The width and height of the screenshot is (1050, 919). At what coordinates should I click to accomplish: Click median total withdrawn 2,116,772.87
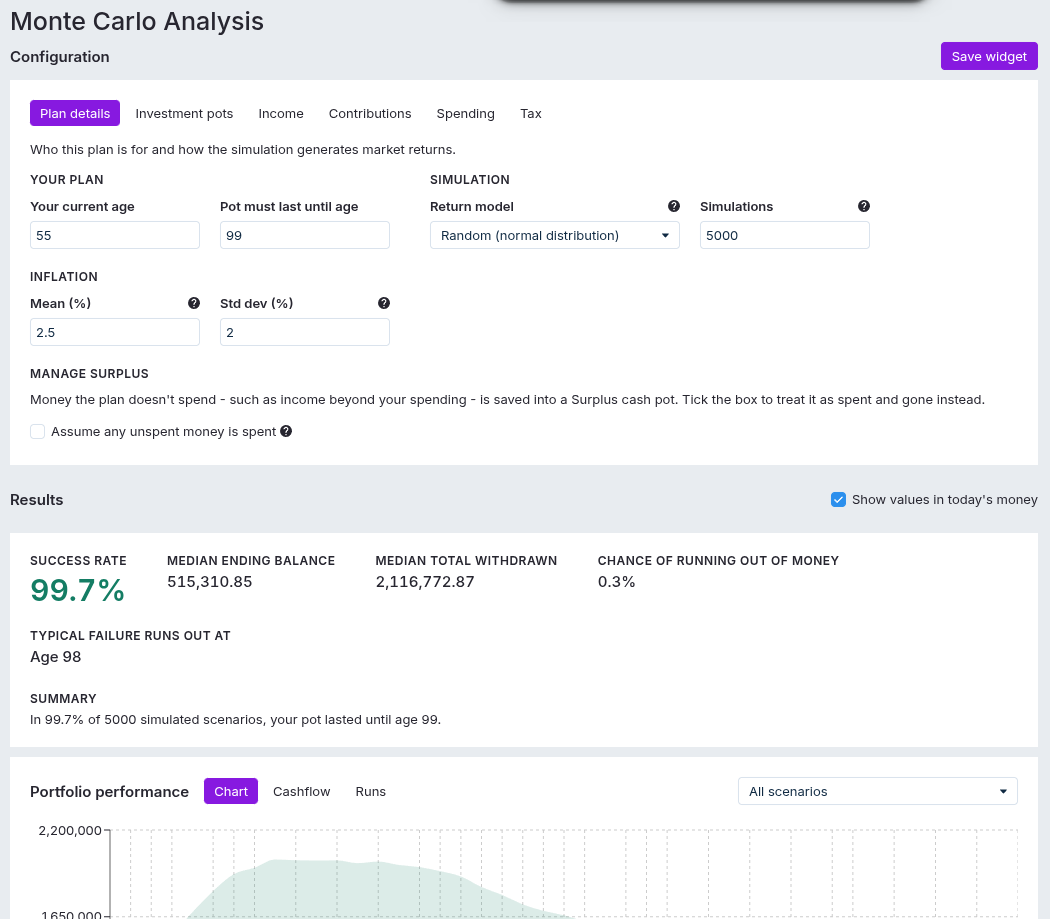pos(425,581)
